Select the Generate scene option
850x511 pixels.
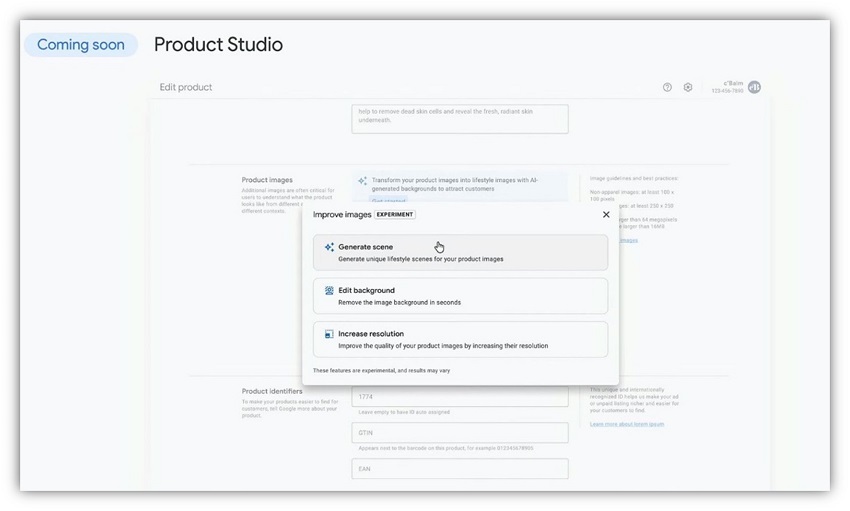(460, 253)
